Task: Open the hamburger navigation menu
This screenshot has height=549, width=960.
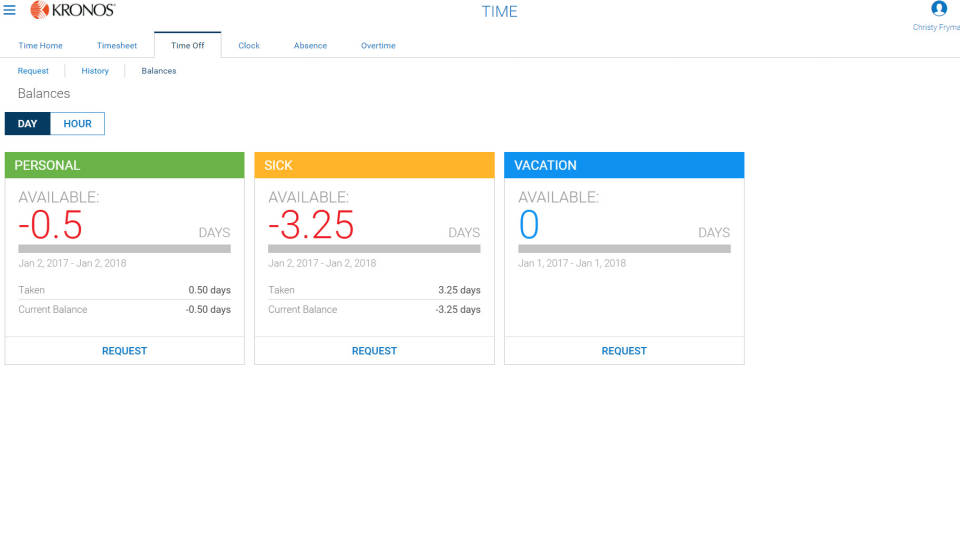Action: 9,10
